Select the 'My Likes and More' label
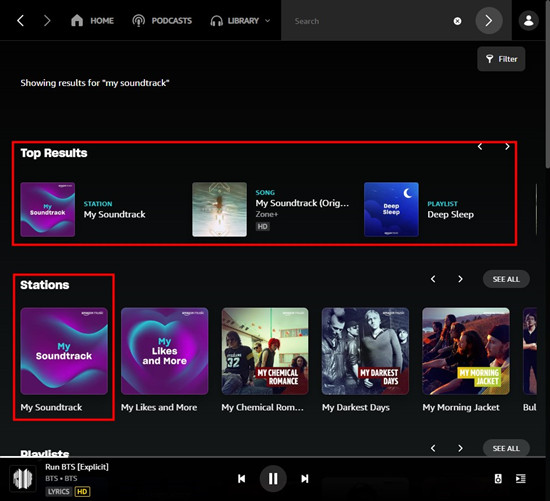This screenshot has width=550, height=501. click(x=159, y=407)
